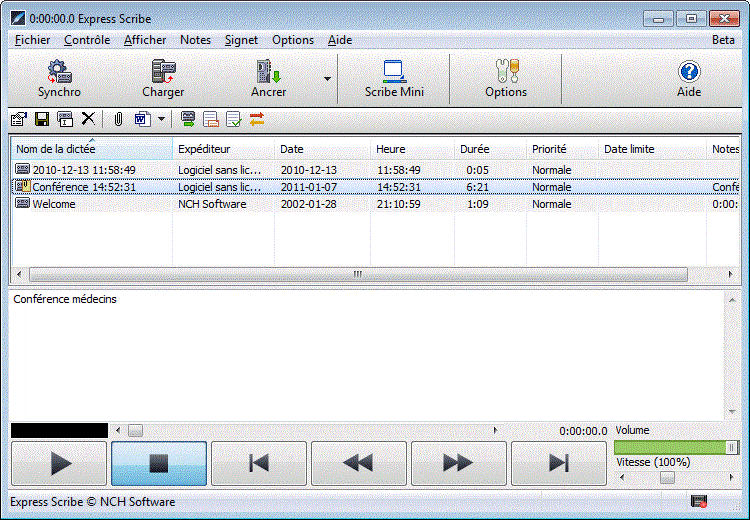
Task: Sort by Expéditeur column header
Action: [x=223, y=149]
